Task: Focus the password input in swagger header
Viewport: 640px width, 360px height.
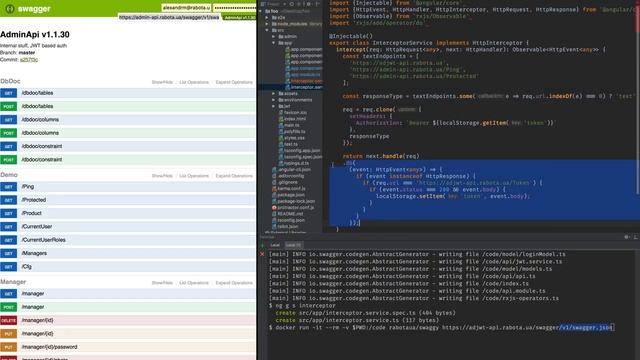Action: [x=235, y=8]
